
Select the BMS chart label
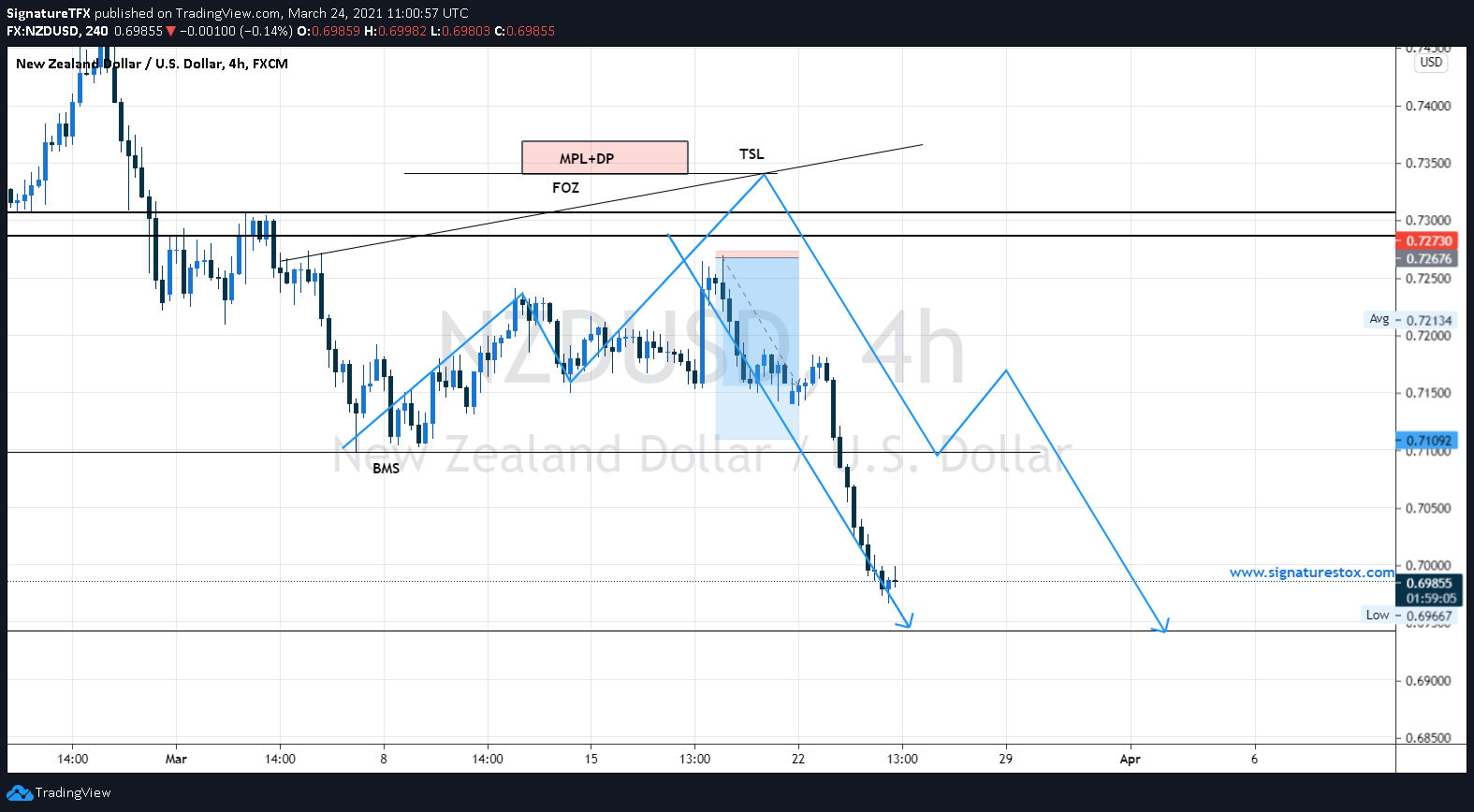[386, 468]
